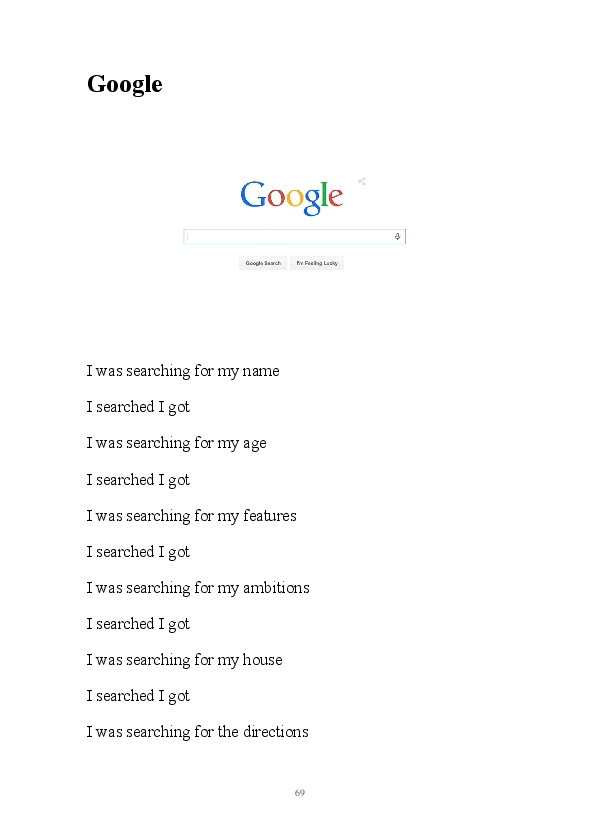Click the Google Search button
591x827 pixels.
point(263,263)
